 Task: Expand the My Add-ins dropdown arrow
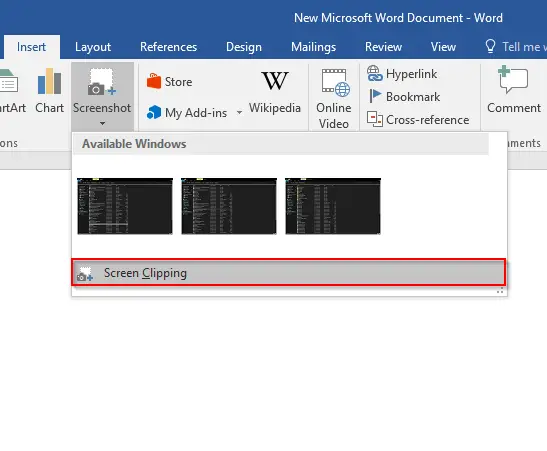pos(239,112)
